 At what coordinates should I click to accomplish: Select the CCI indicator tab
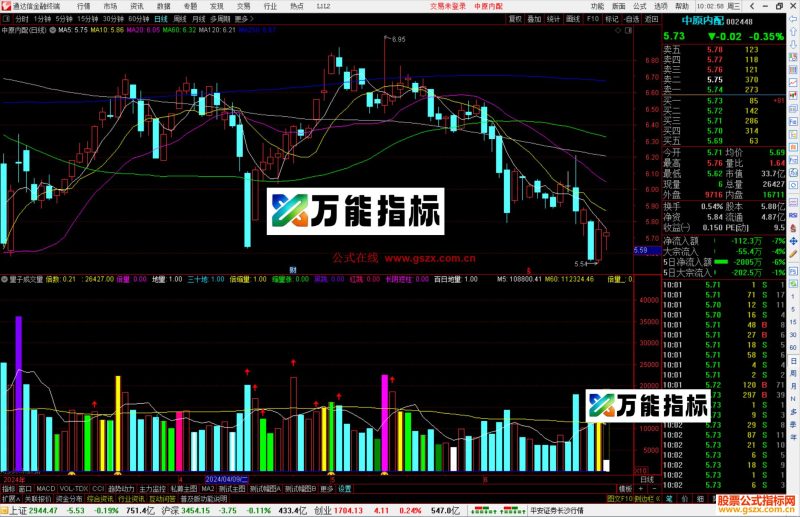(98, 489)
